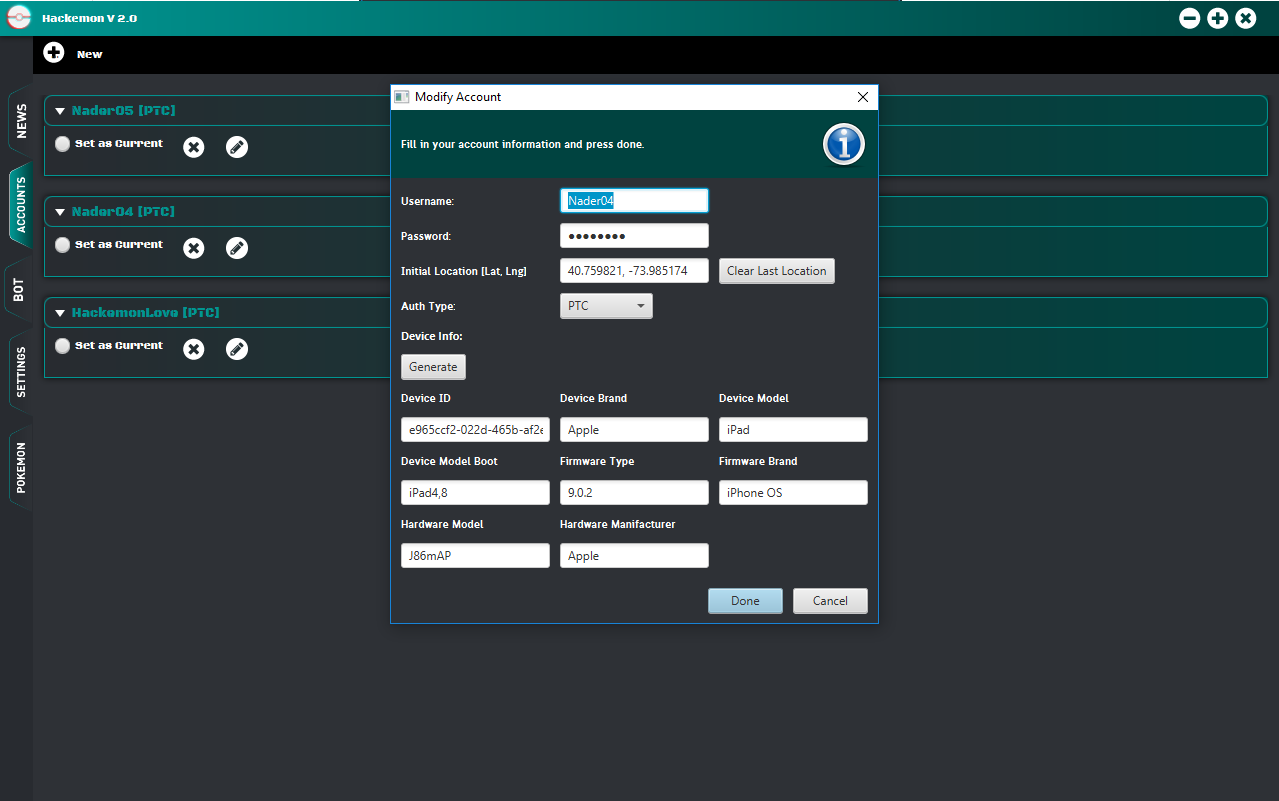The width and height of the screenshot is (1279, 801).
Task: Click the Done button
Action: pyautogui.click(x=745, y=601)
